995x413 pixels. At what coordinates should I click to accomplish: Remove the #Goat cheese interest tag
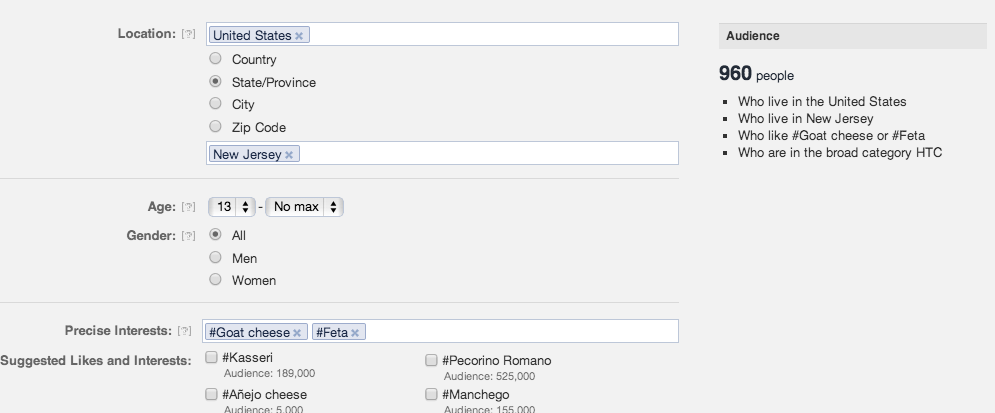pos(297,333)
